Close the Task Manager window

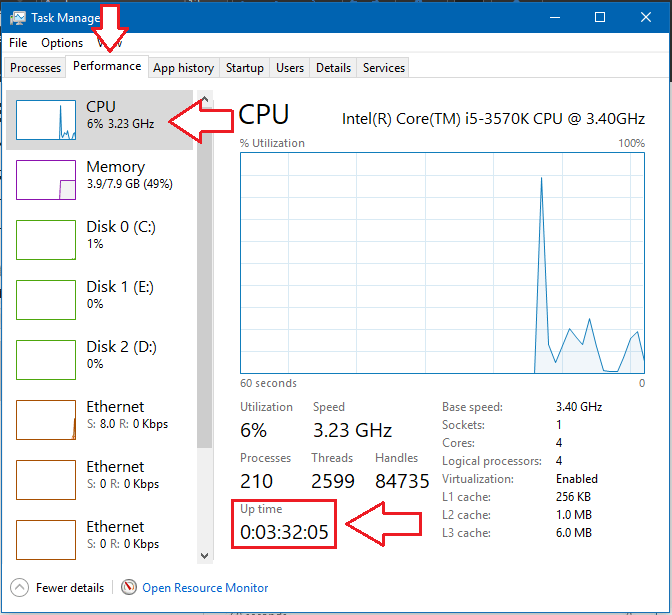[x=646, y=18]
